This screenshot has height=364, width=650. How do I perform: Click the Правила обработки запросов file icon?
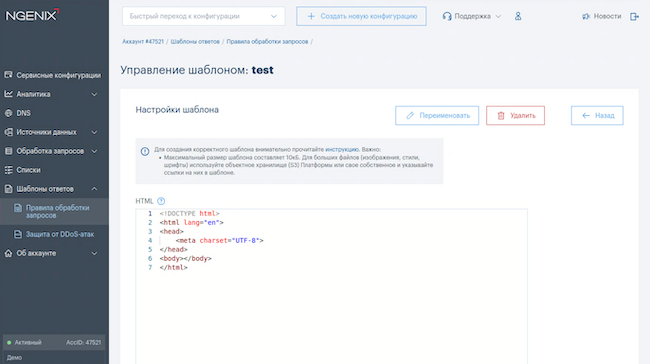(18, 208)
